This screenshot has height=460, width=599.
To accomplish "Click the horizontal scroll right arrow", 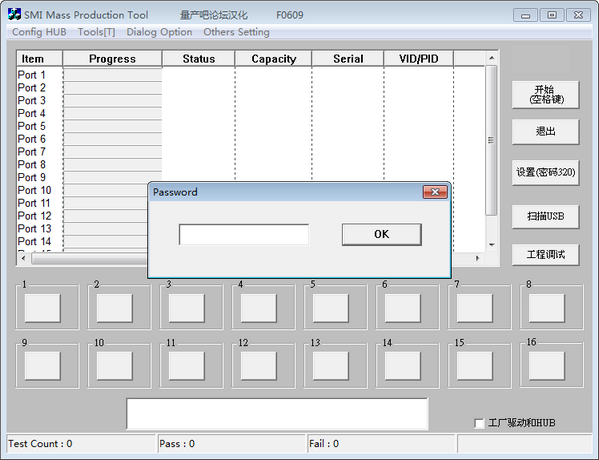I will coord(477,258).
